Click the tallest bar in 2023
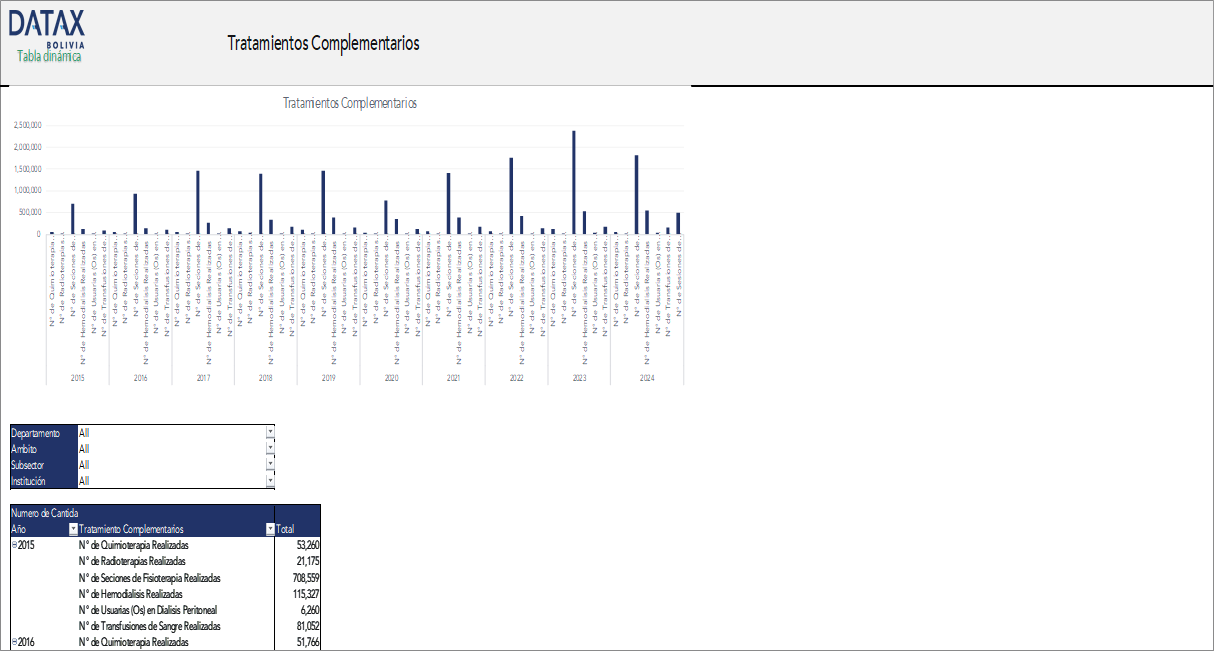 coord(574,182)
